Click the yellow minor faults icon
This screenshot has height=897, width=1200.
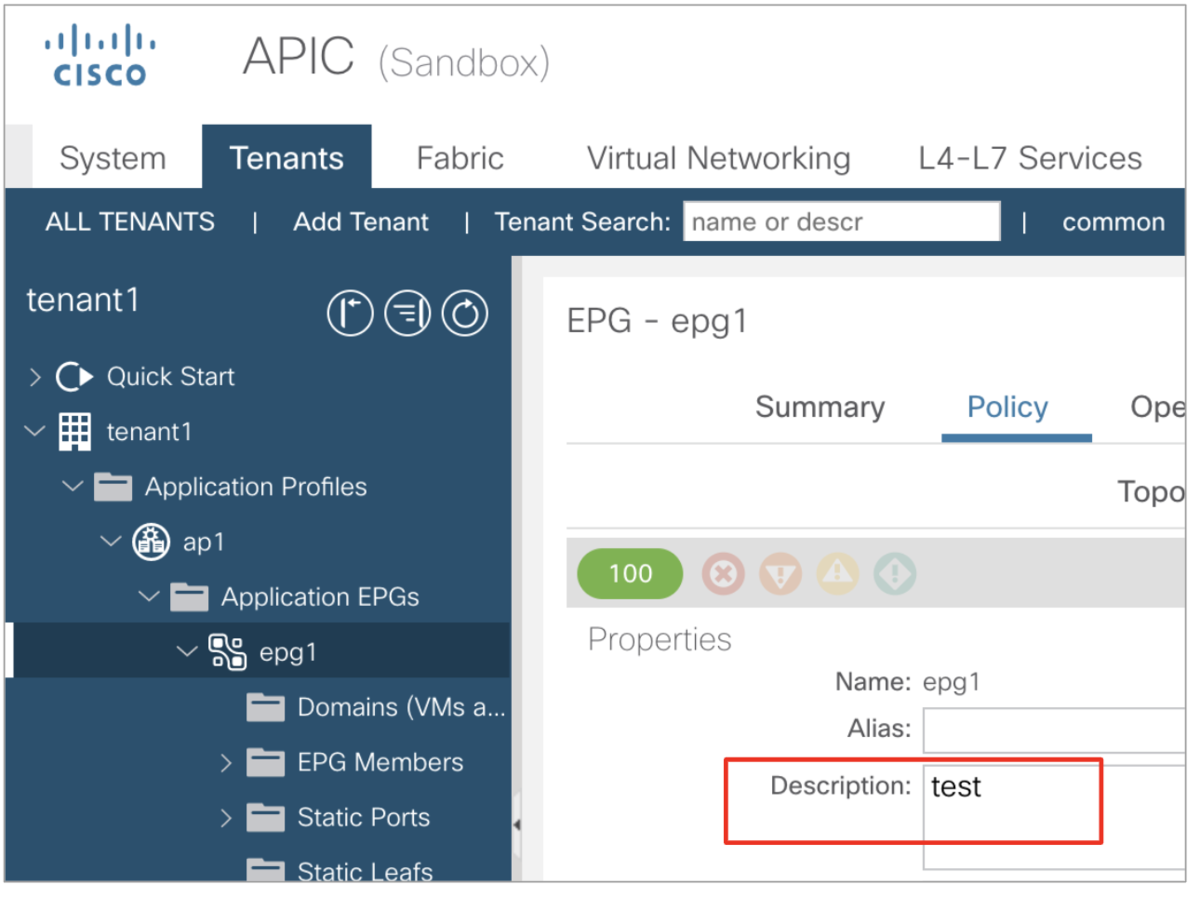tap(838, 574)
